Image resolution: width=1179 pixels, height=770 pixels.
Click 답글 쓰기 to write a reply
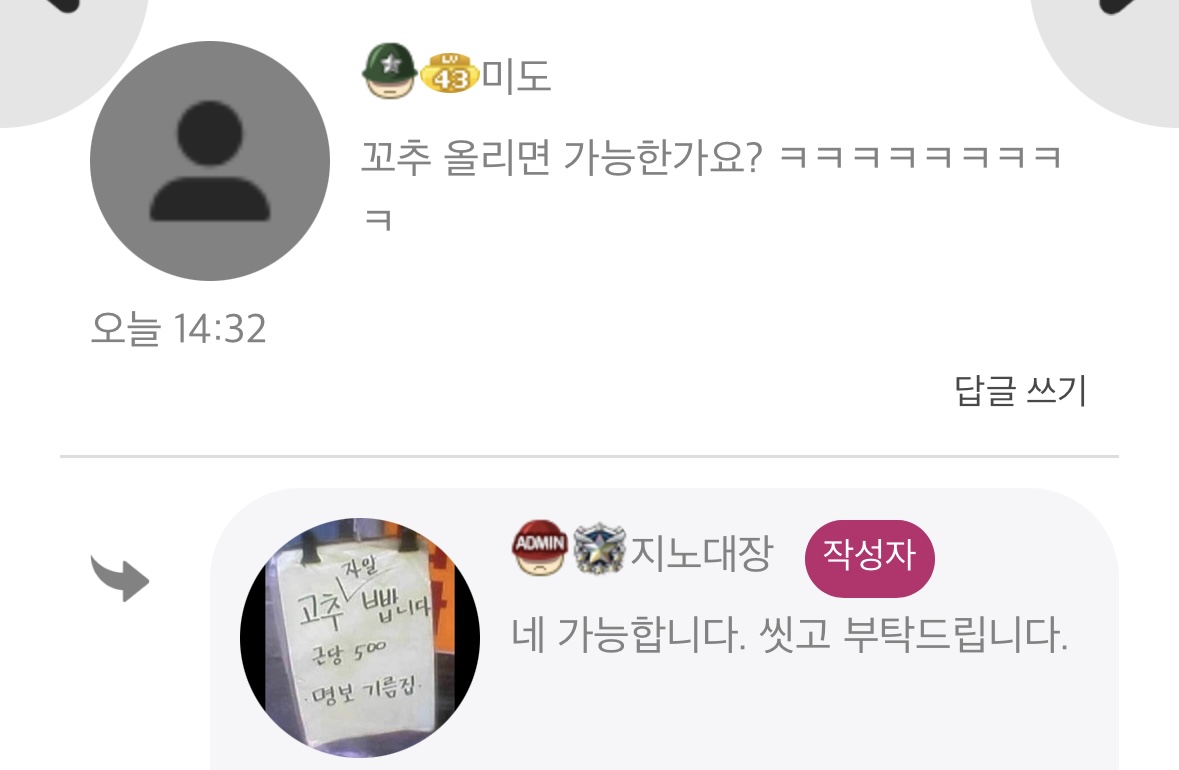pos(1020,390)
